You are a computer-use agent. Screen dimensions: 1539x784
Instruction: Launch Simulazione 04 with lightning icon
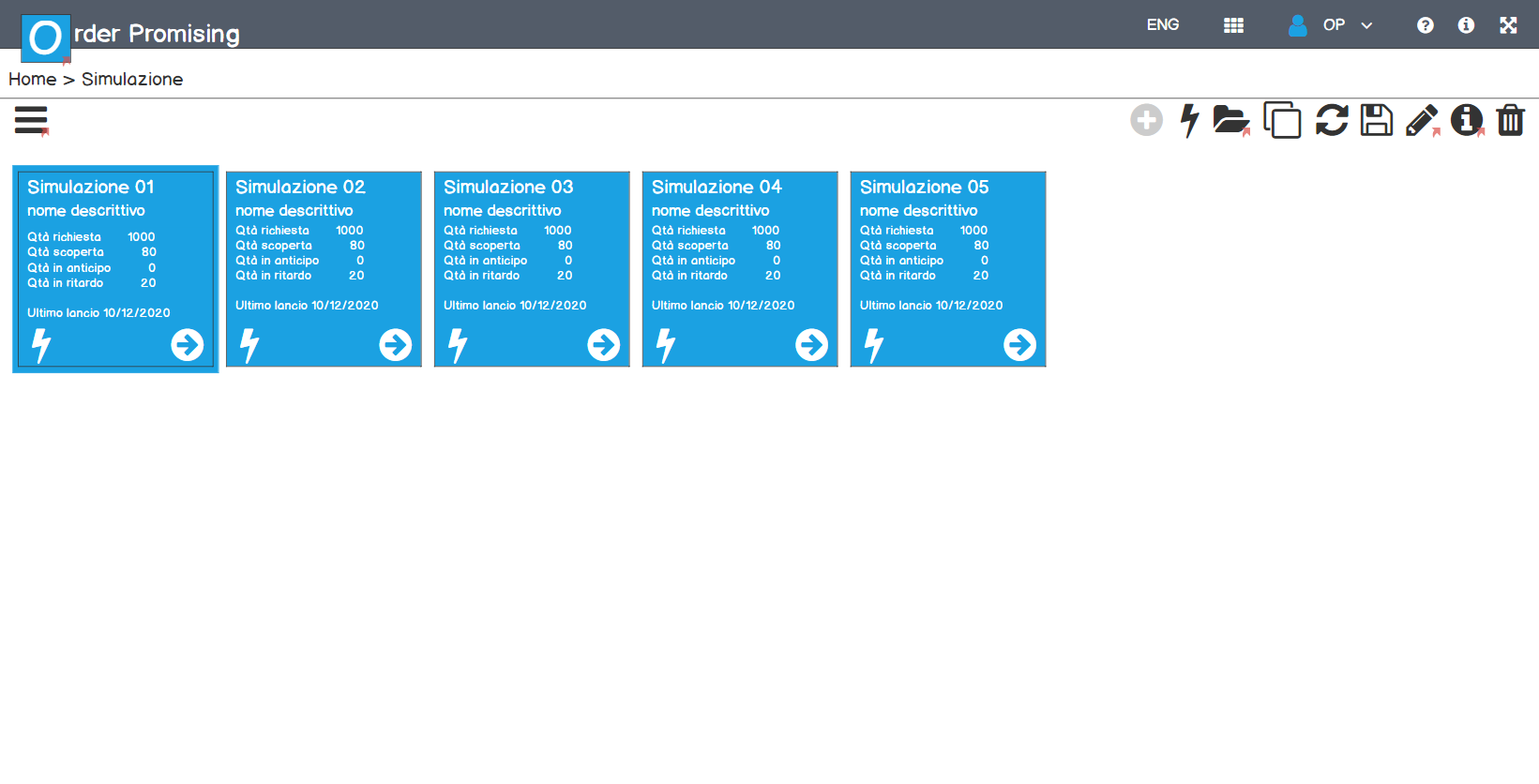[666, 345]
